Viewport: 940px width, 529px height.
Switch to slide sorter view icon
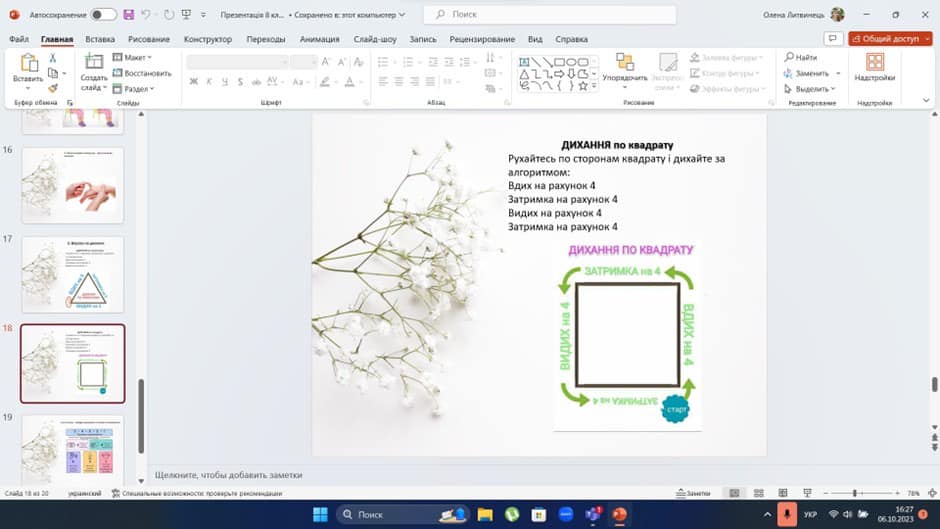pos(757,493)
